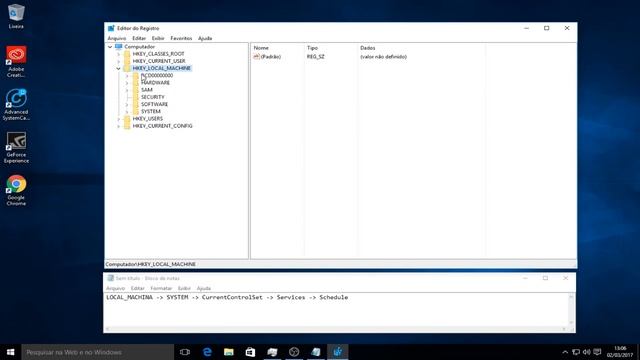The width and height of the screenshot is (640, 360).
Task: Open Adobe Creative Cloud desktop shortcut
Action: tap(16, 61)
